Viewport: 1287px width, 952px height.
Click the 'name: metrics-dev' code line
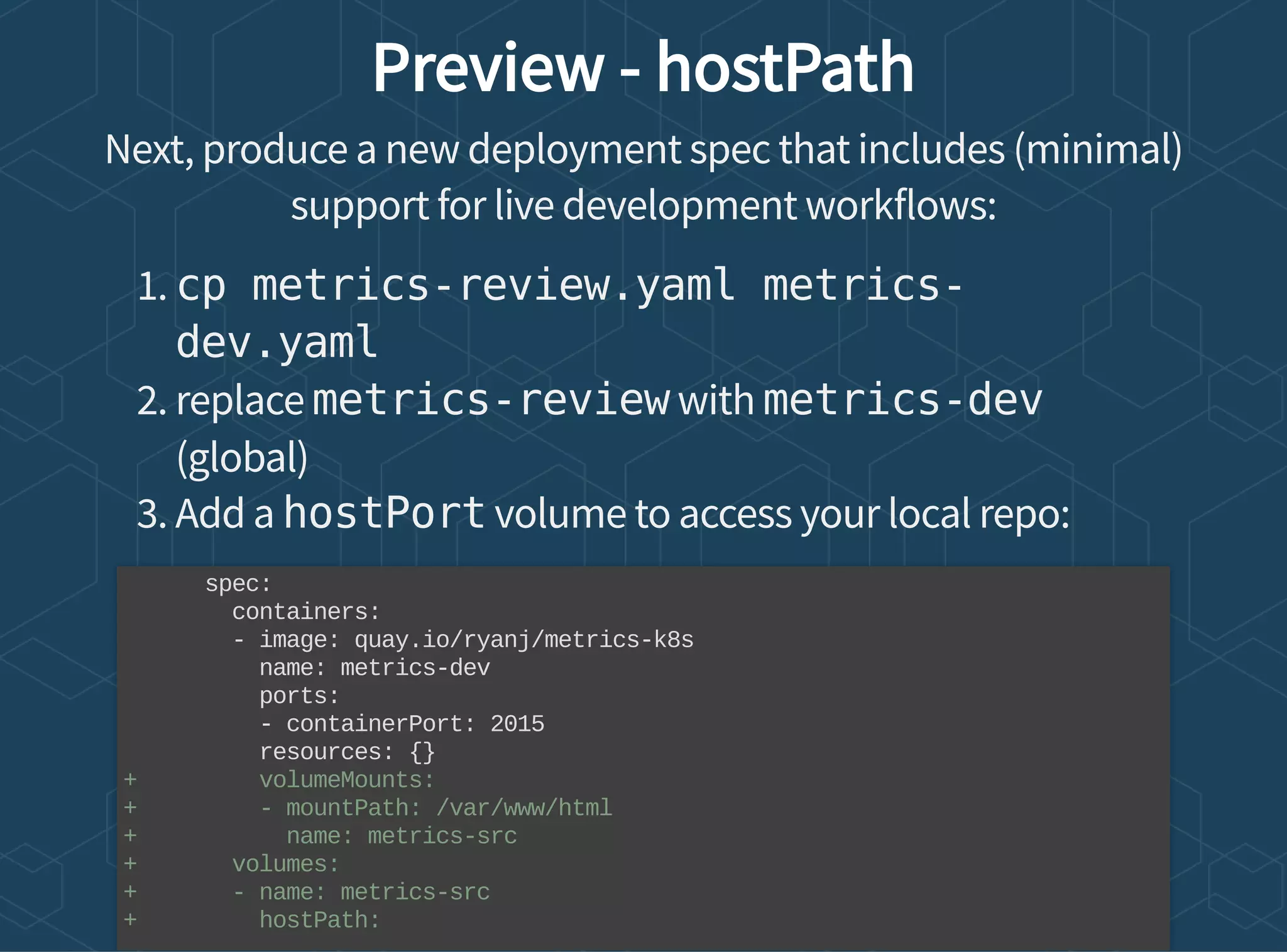pos(375,668)
